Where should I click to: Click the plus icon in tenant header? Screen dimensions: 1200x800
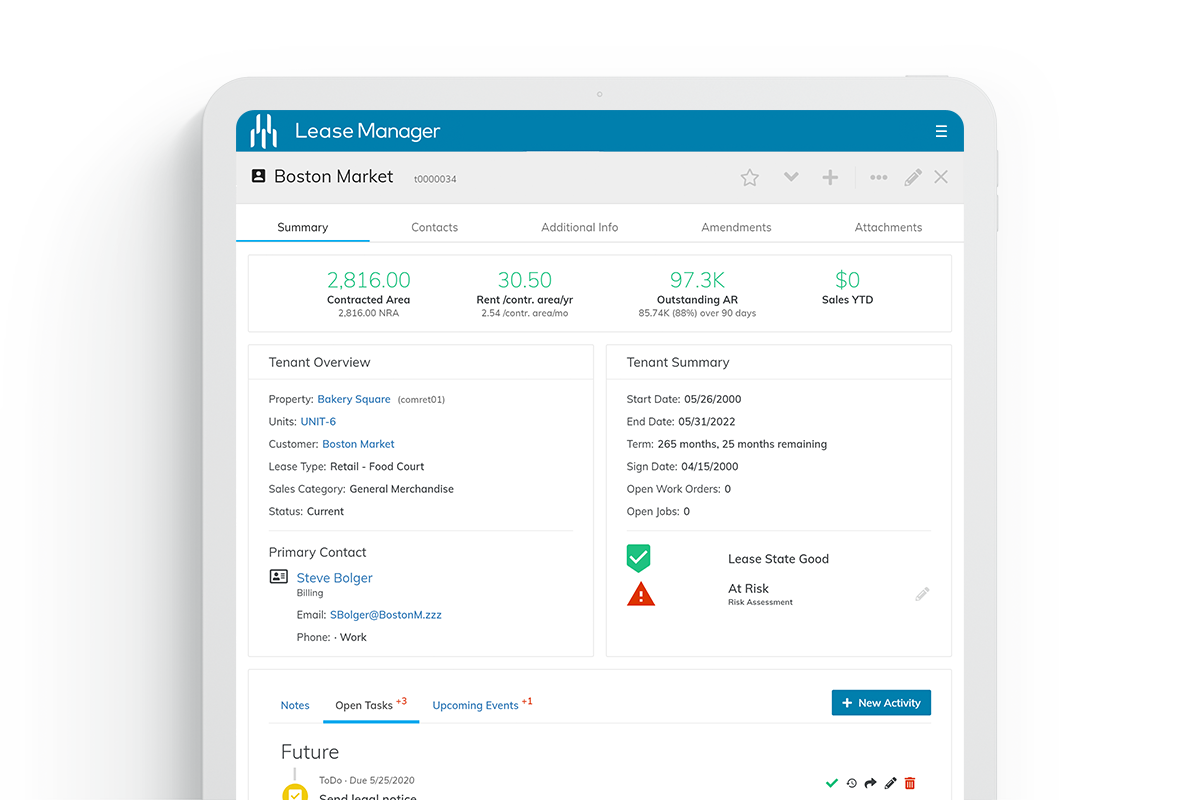point(830,177)
